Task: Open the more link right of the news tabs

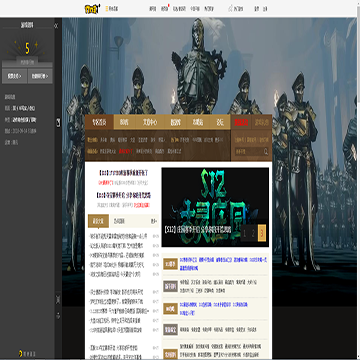Action: [x=154, y=221]
